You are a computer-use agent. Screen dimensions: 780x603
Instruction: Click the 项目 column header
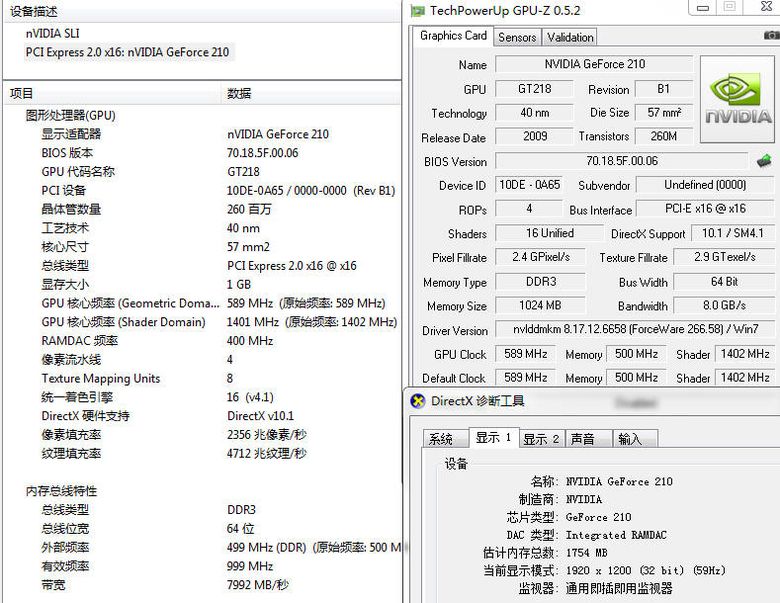(113, 93)
